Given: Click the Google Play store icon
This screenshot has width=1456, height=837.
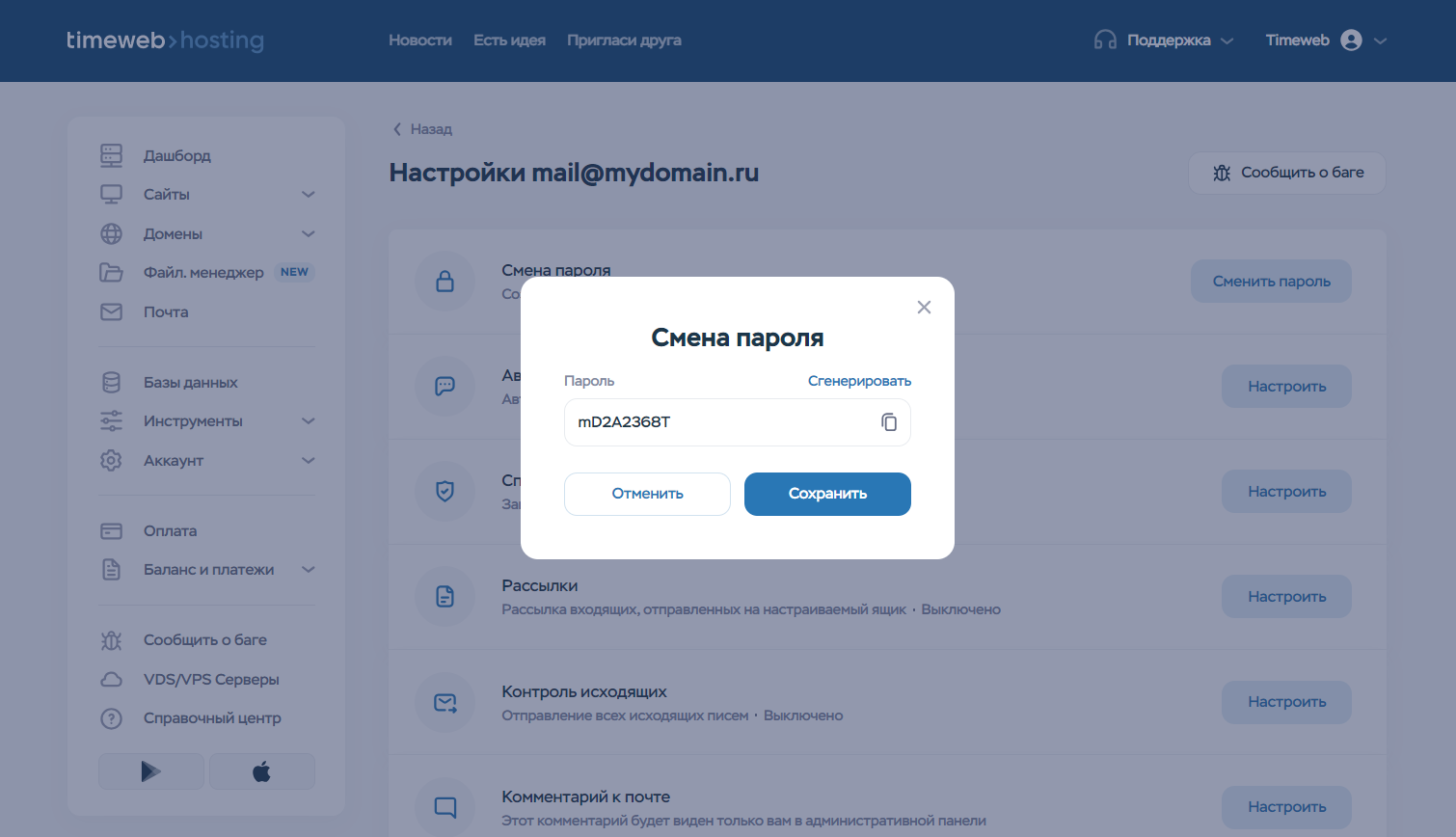Looking at the screenshot, I should pyautogui.click(x=151, y=771).
